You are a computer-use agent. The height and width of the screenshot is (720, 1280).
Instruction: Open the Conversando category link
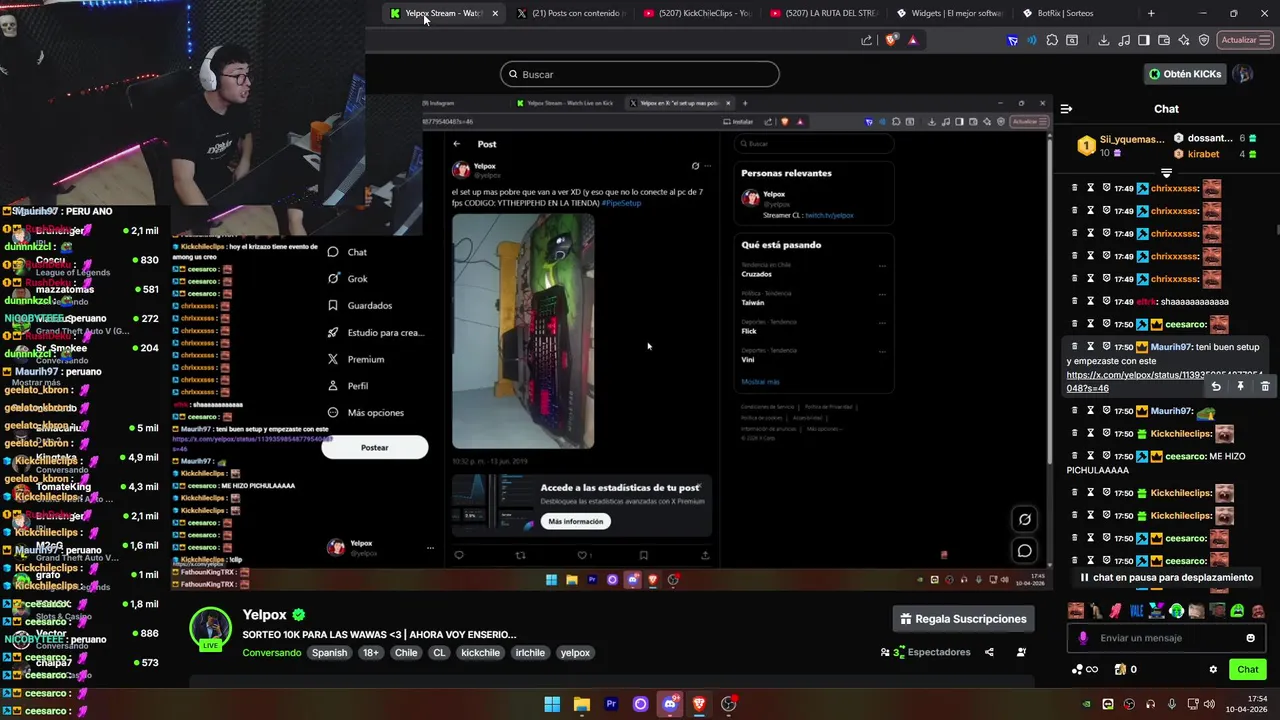pyautogui.click(x=271, y=653)
